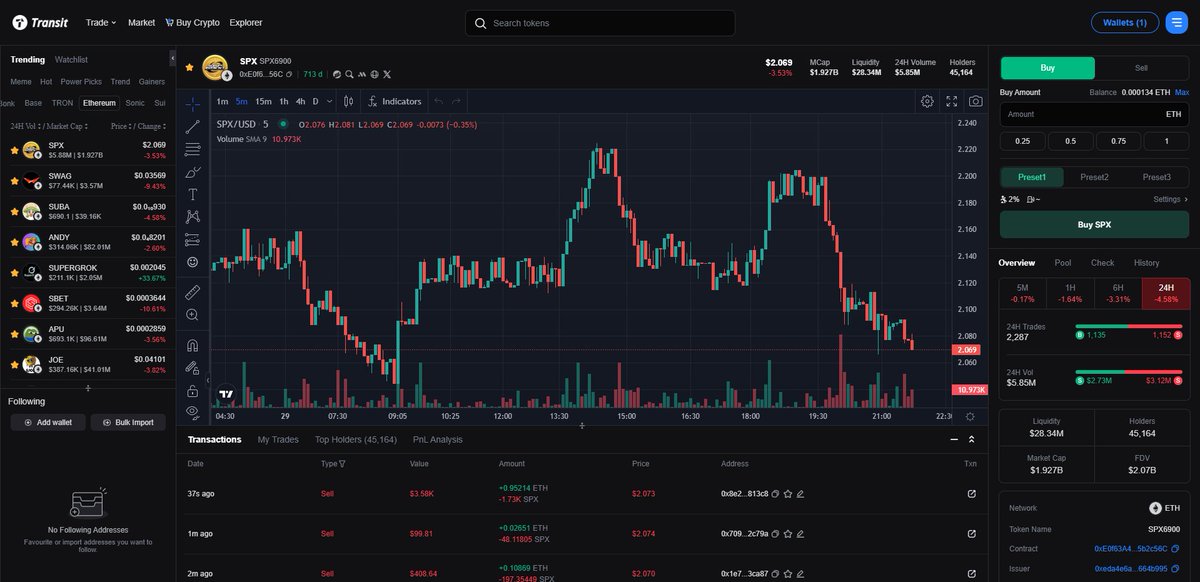Click the Buy SPX button

tap(1095, 225)
